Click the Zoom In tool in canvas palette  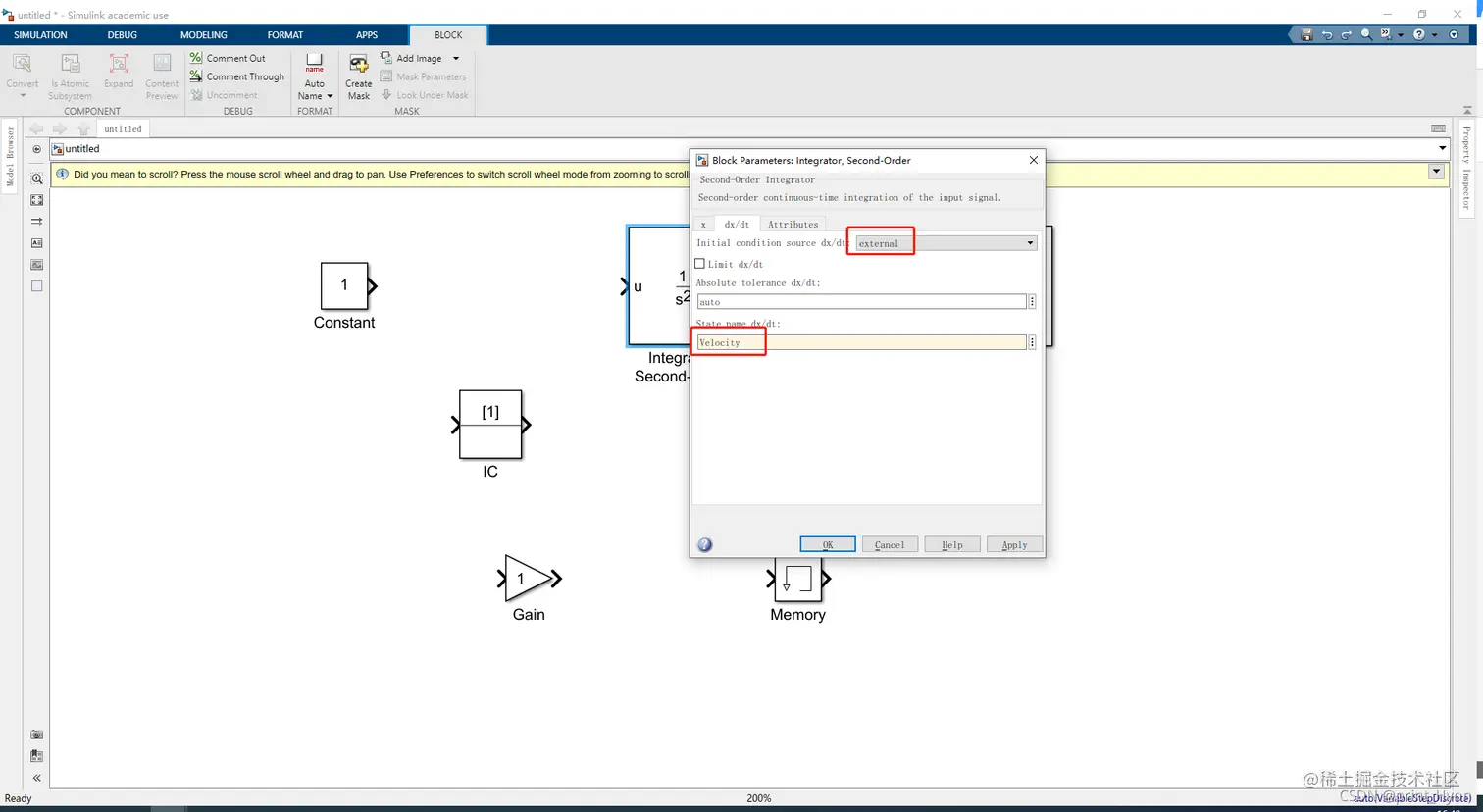pyautogui.click(x=37, y=178)
